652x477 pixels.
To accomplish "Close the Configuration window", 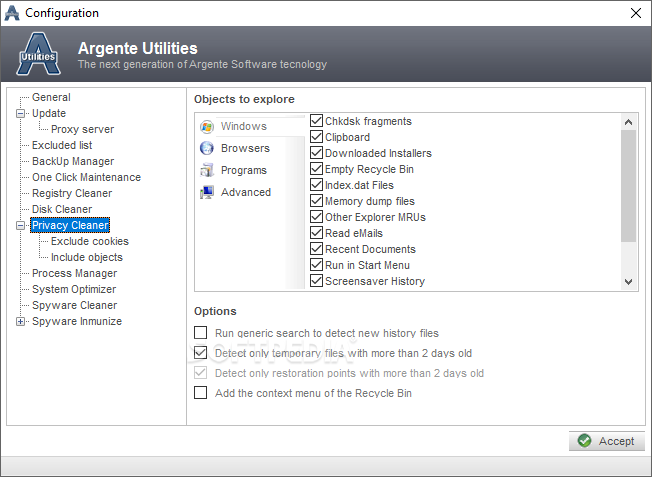I will (635, 13).
